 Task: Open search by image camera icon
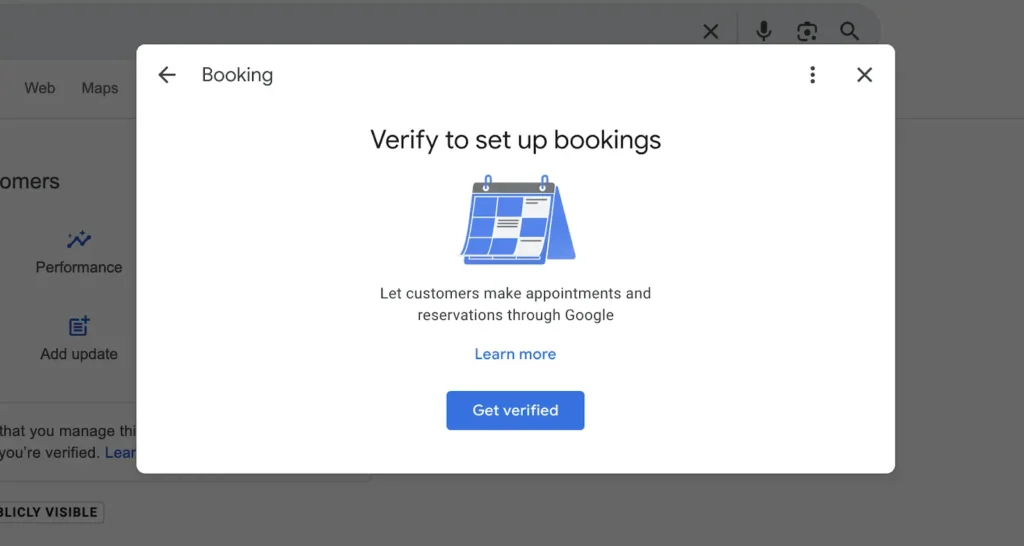[x=807, y=31]
